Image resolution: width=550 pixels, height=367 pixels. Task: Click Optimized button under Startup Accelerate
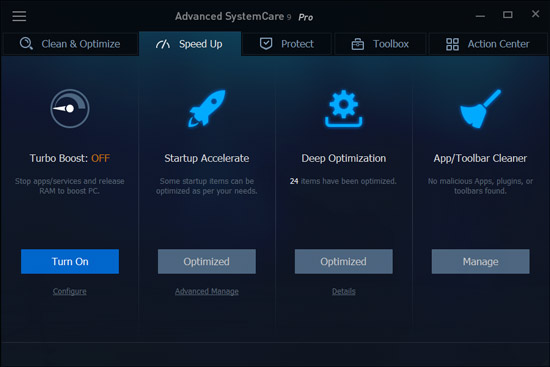[x=207, y=261]
